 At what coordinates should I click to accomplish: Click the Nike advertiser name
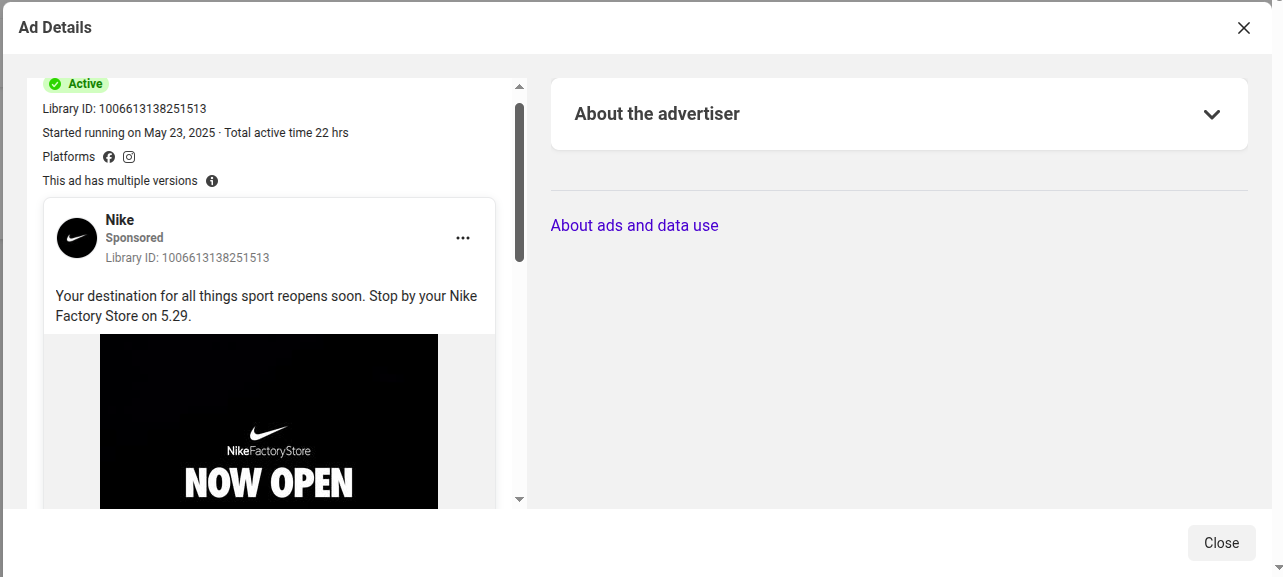coord(120,220)
